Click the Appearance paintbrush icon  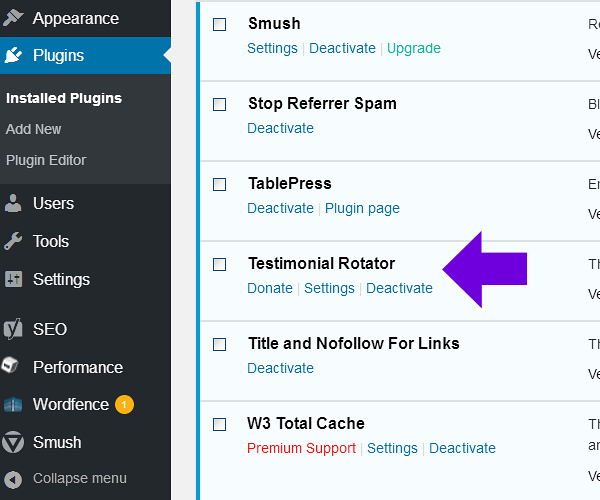click(14, 18)
